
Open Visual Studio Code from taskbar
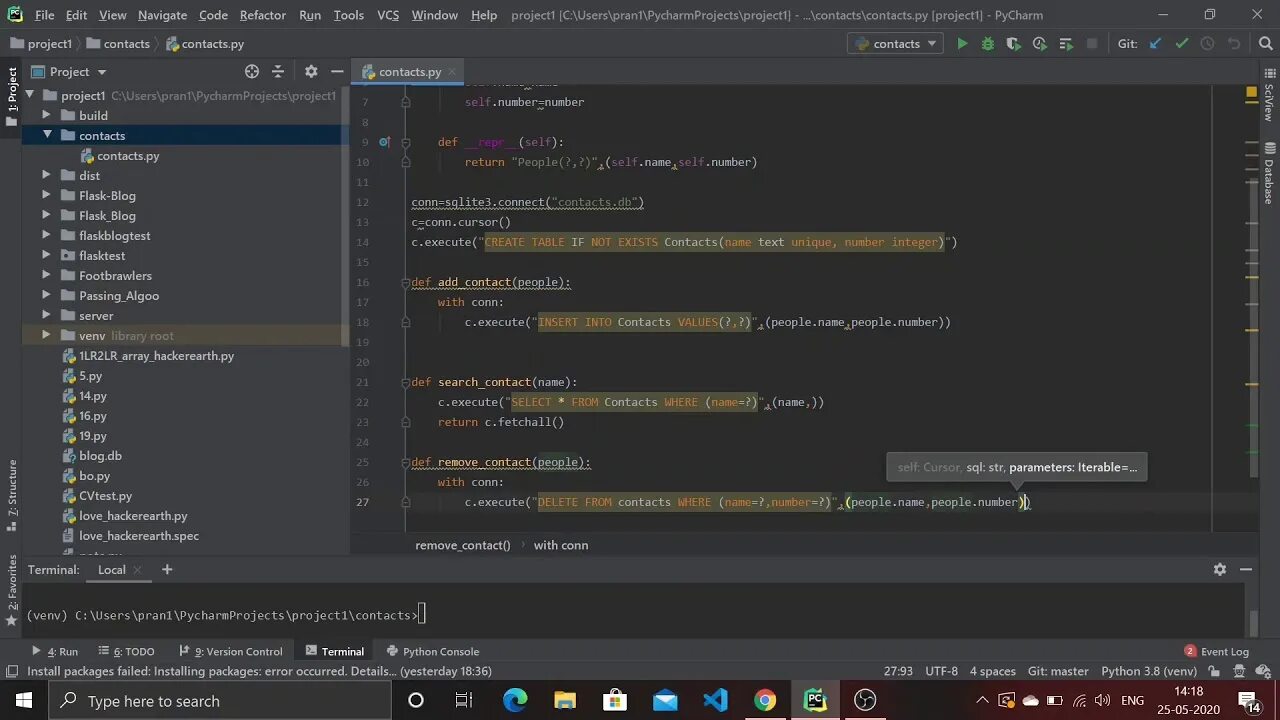tap(715, 701)
